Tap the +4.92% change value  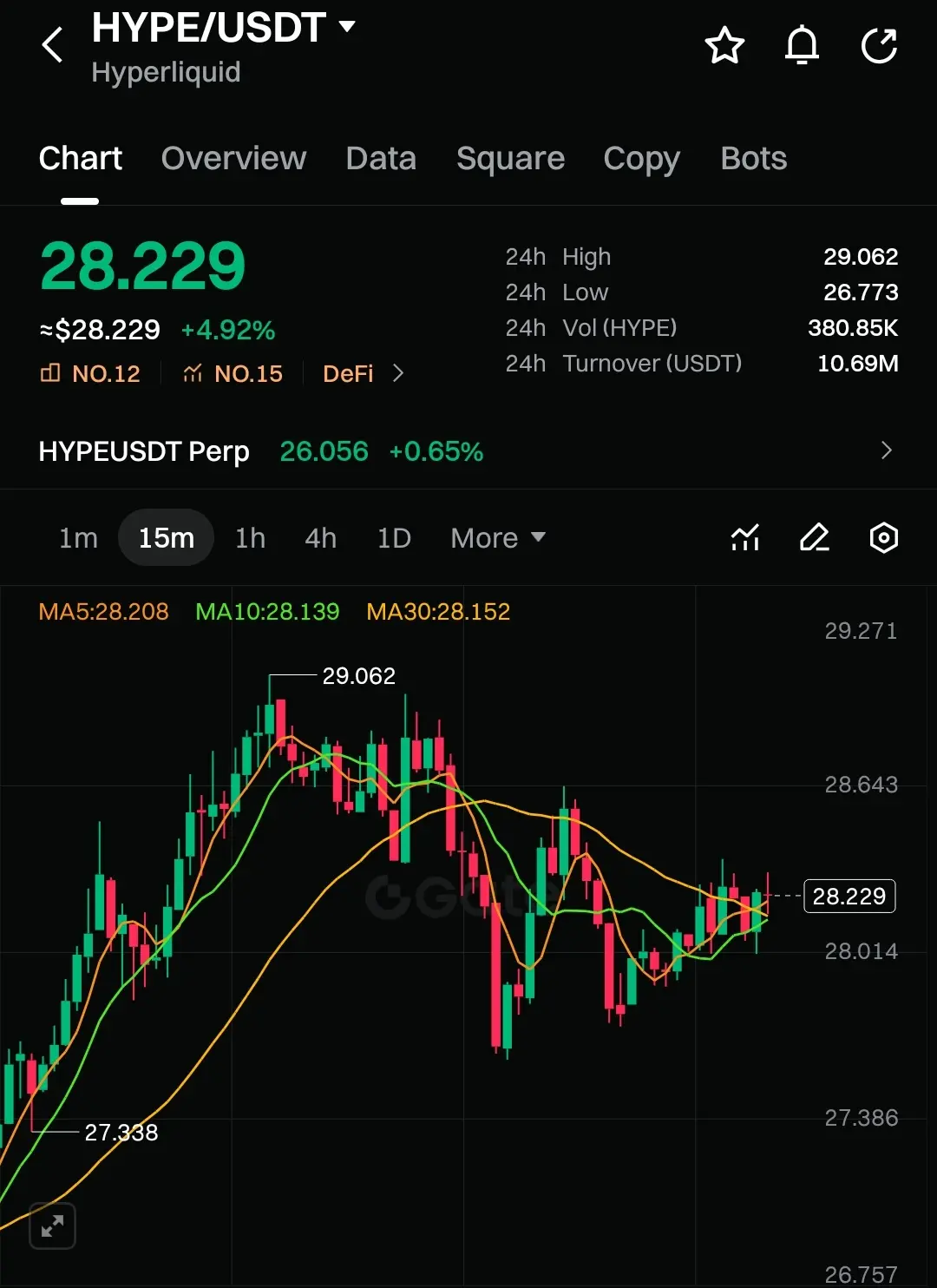pyautogui.click(x=228, y=331)
